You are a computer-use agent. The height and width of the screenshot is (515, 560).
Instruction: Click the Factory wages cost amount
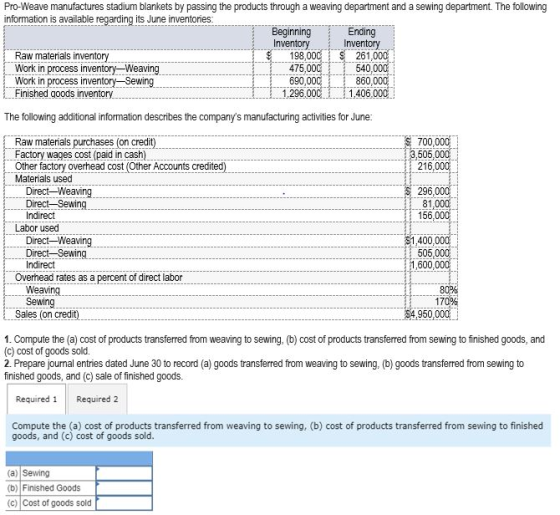(x=430, y=155)
